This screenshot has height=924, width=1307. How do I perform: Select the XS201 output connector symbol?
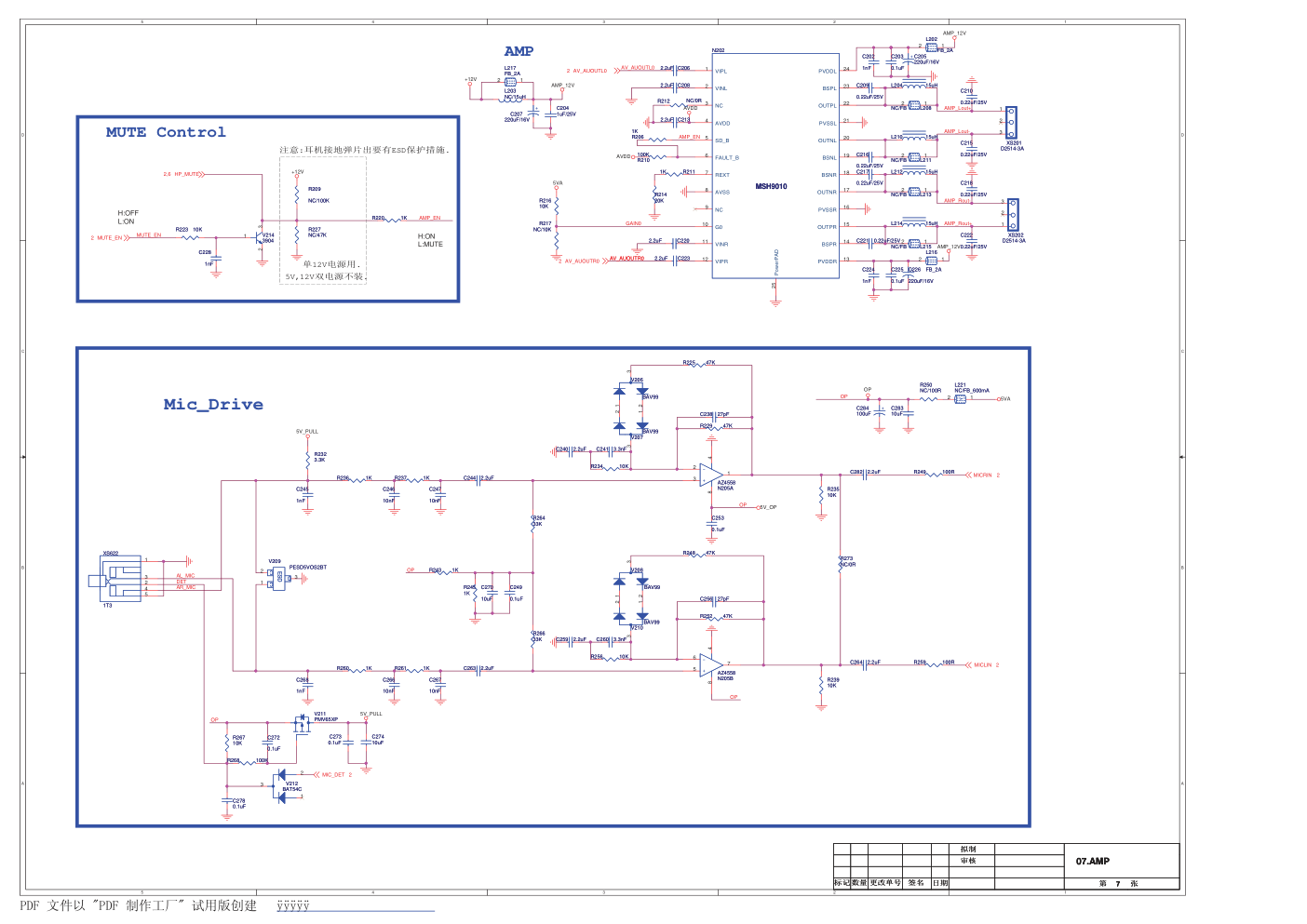coord(1011,122)
